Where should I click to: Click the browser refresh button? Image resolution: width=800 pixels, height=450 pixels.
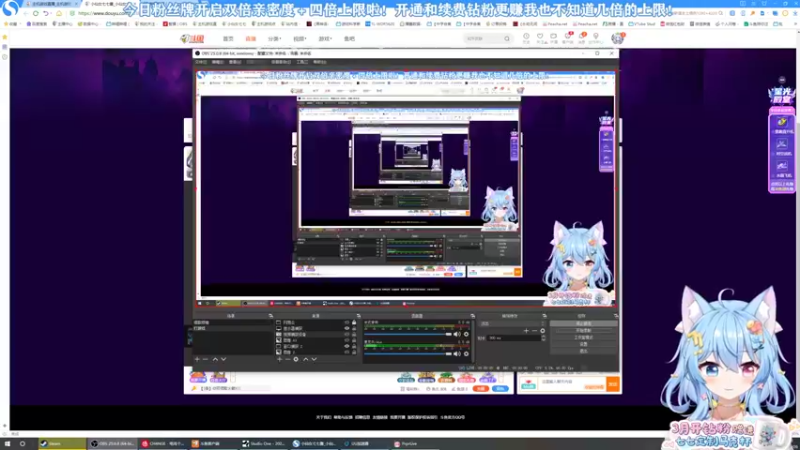(36, 13)
